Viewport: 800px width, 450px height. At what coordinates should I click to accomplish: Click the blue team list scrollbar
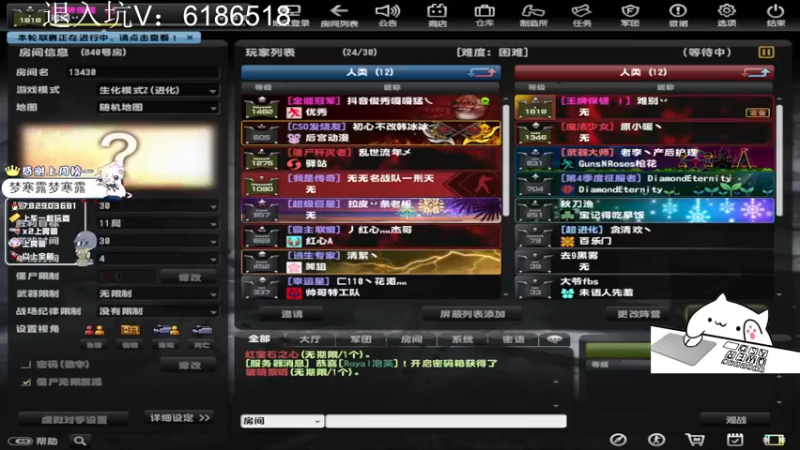(x=506, y=161)
